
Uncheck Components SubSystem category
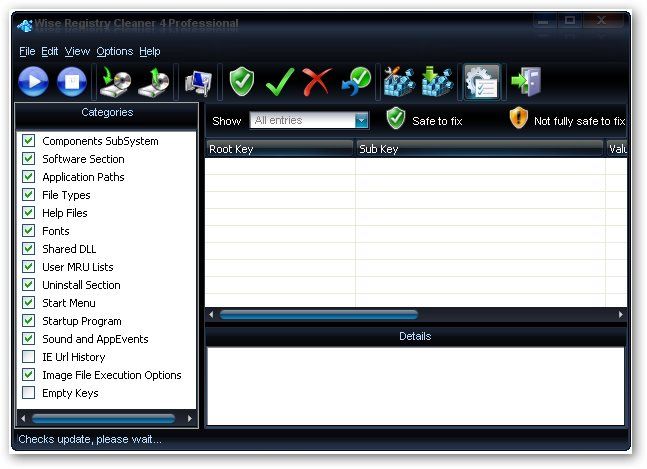[x=28, y=141]
